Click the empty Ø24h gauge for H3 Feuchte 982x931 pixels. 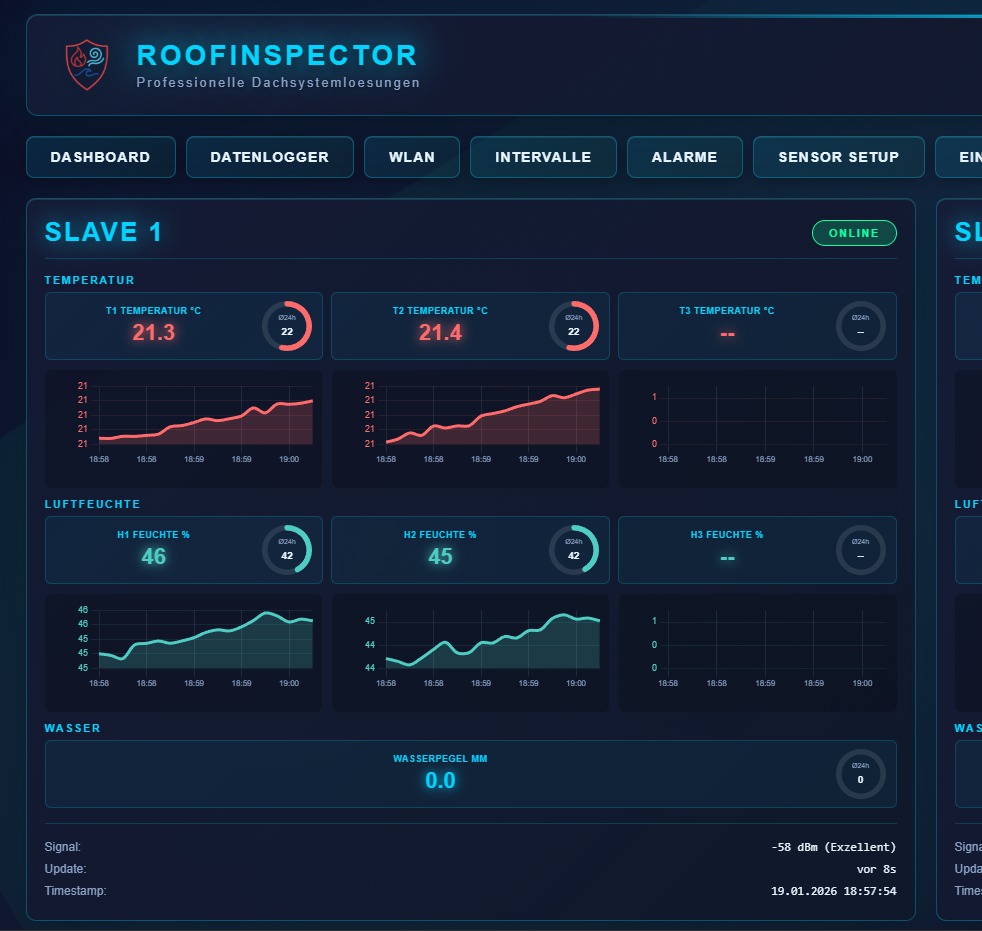[x=860, y=550]
